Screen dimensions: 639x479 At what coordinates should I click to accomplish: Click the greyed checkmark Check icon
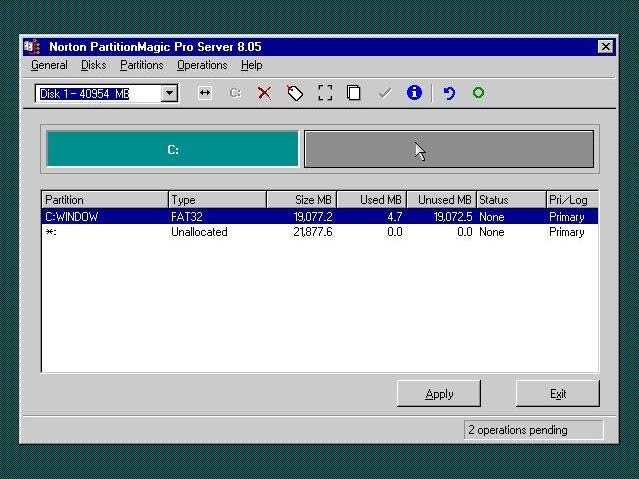coord(385,93)
